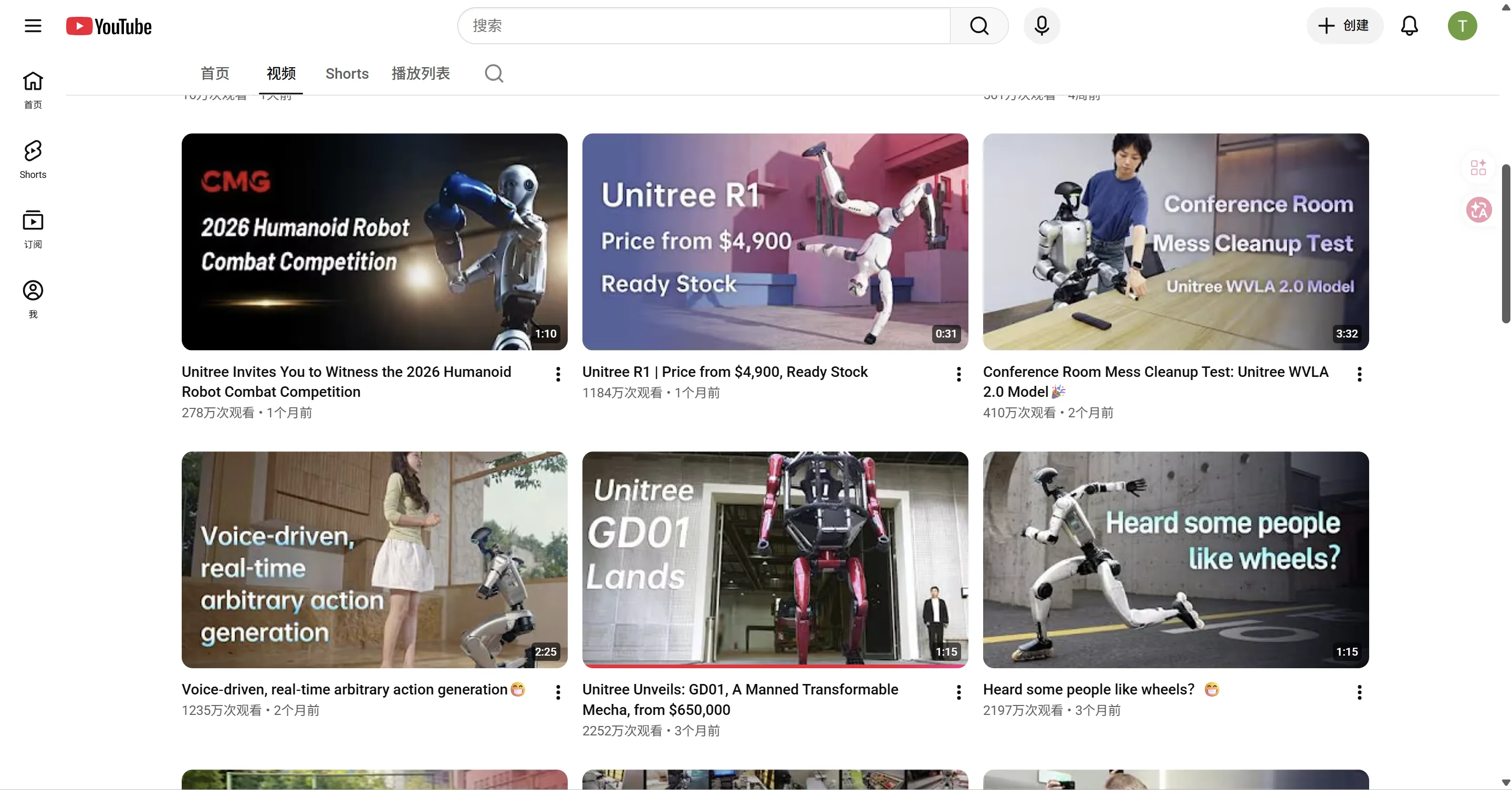Image resolution: width=1512 pixels, height=790 pixels.
Task: Open more options for Unitree R1 video
Action: click(958, 374)
